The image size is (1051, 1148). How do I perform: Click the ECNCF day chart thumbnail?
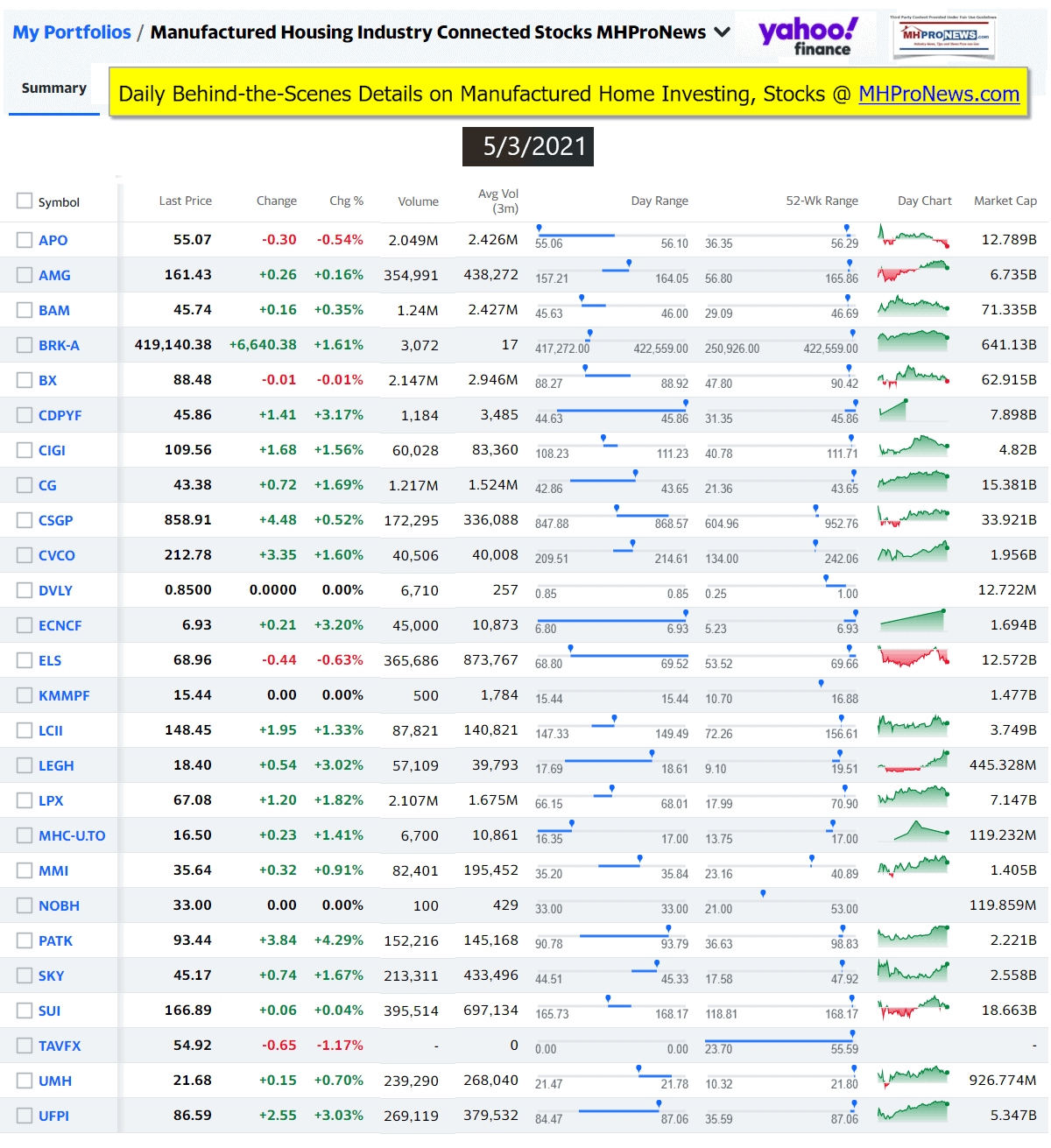tap(913, 621)
